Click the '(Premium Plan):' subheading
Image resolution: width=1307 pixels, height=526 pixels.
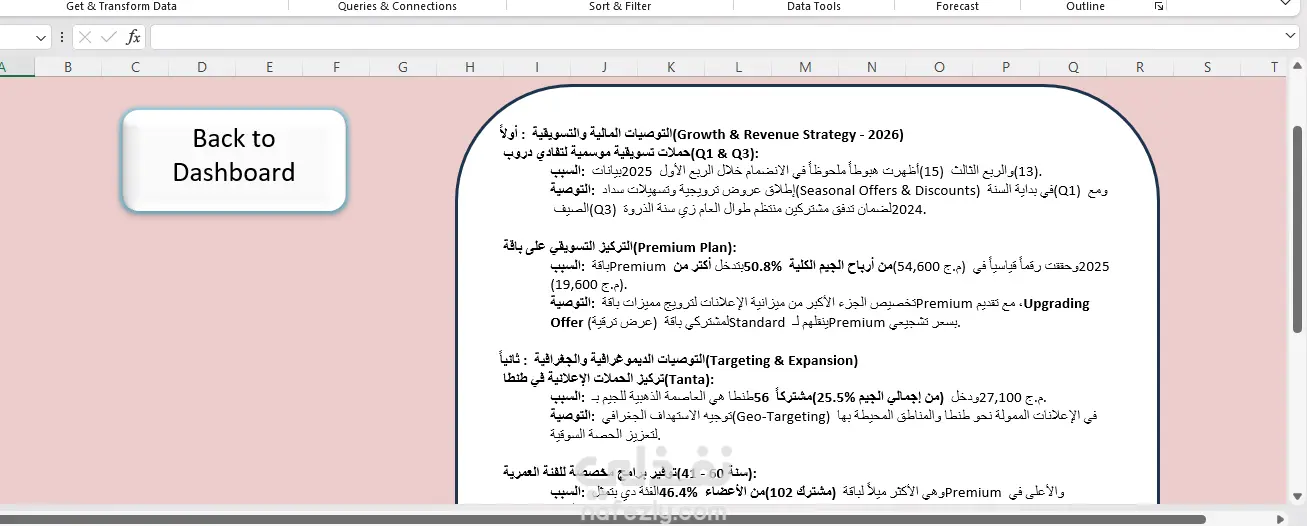tap(620, 247)
